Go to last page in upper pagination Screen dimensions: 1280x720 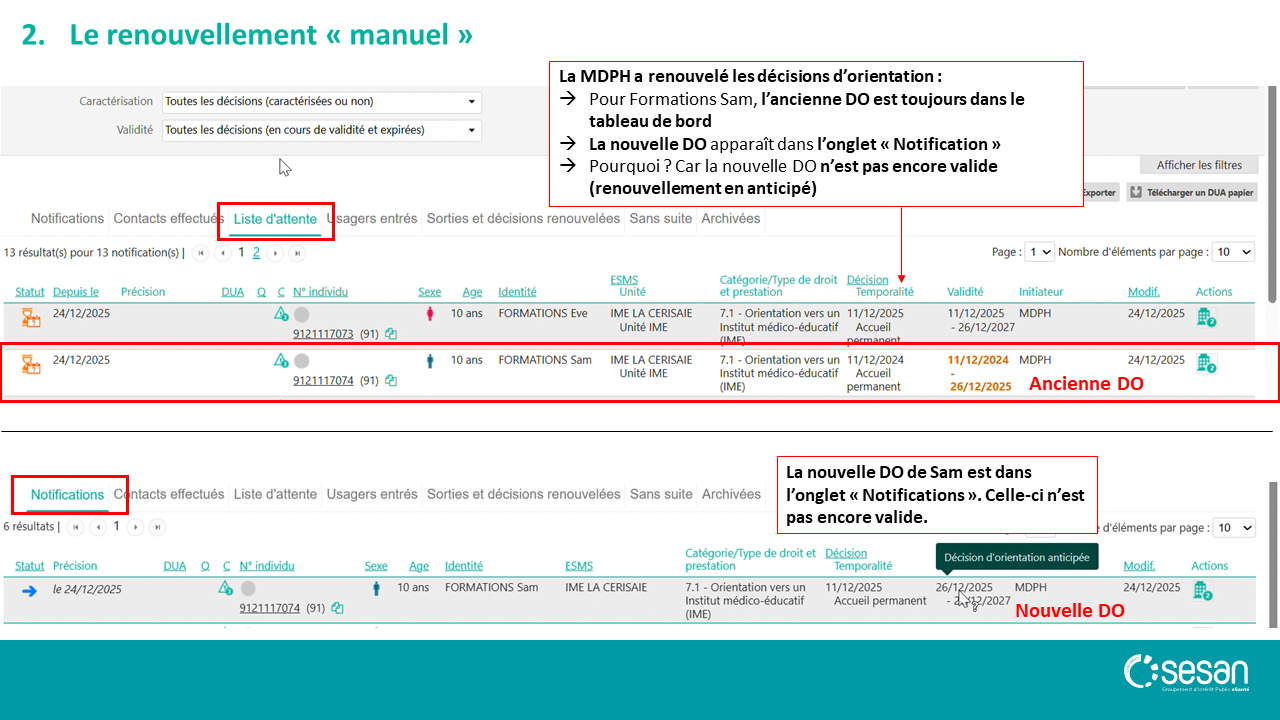pyautogui.click(x=297, y=253)
